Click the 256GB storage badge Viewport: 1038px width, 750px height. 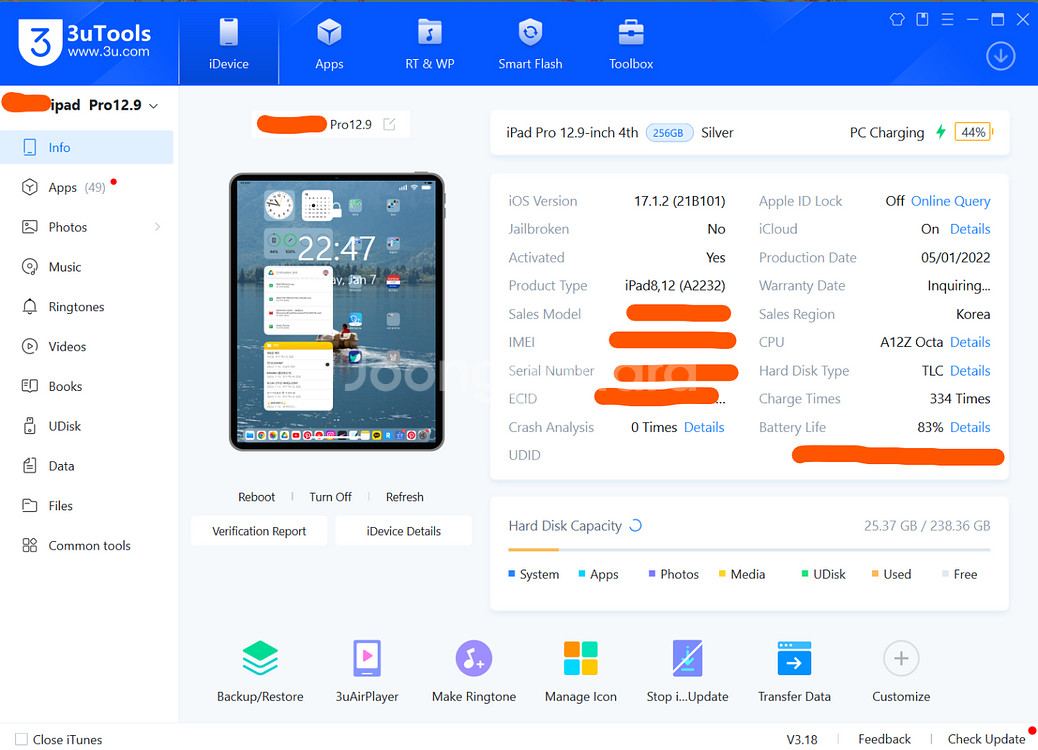(x=669, y=132)
